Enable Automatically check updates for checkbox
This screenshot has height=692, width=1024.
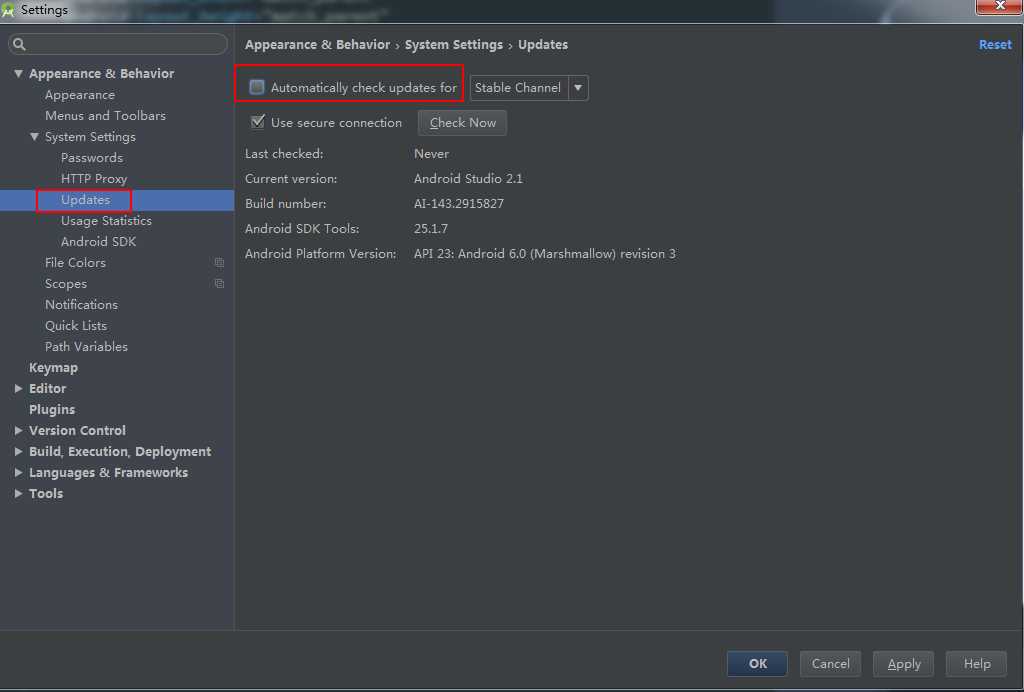[257, 87]
